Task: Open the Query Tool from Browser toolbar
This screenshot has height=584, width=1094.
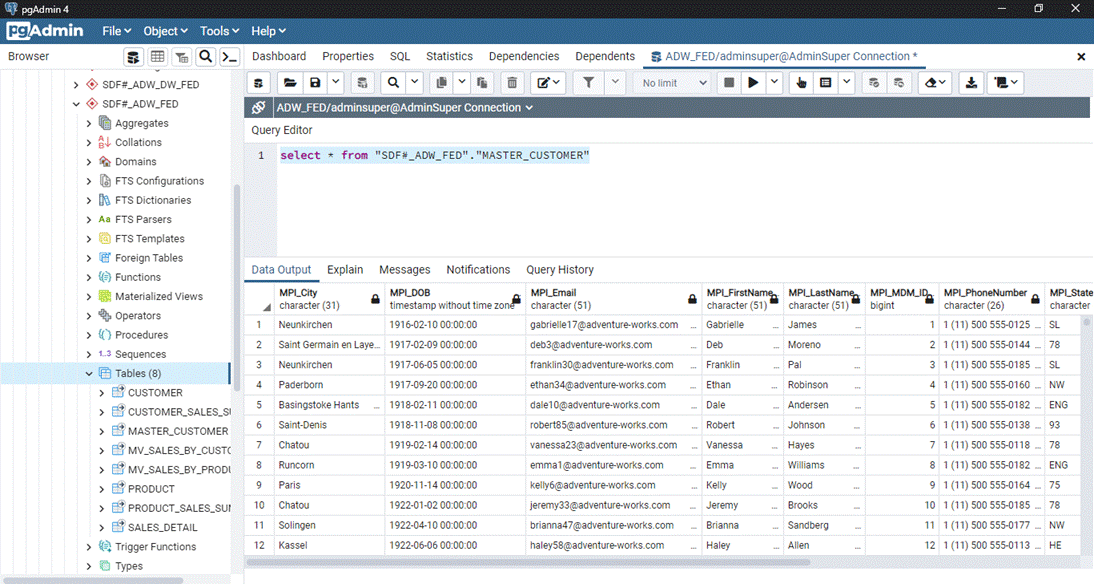Action: click(133, 57)
